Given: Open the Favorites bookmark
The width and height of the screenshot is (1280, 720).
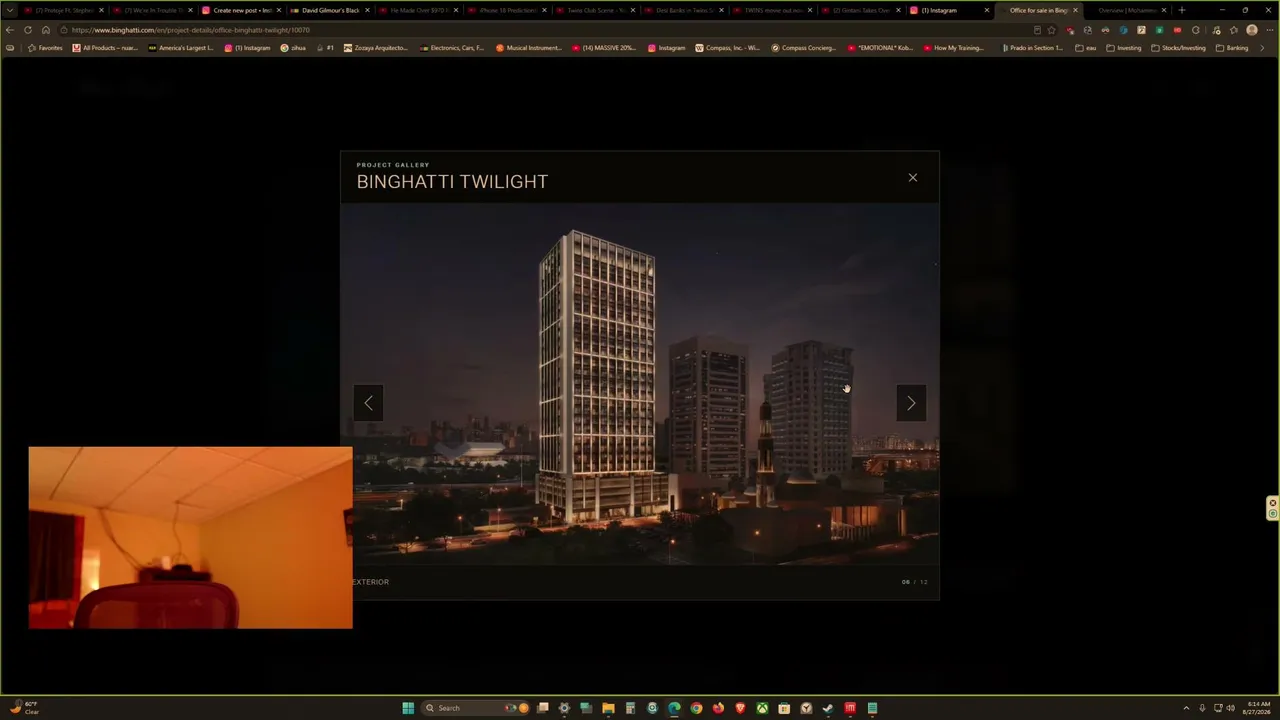Looking at the screenshot, I should (46, 48).
